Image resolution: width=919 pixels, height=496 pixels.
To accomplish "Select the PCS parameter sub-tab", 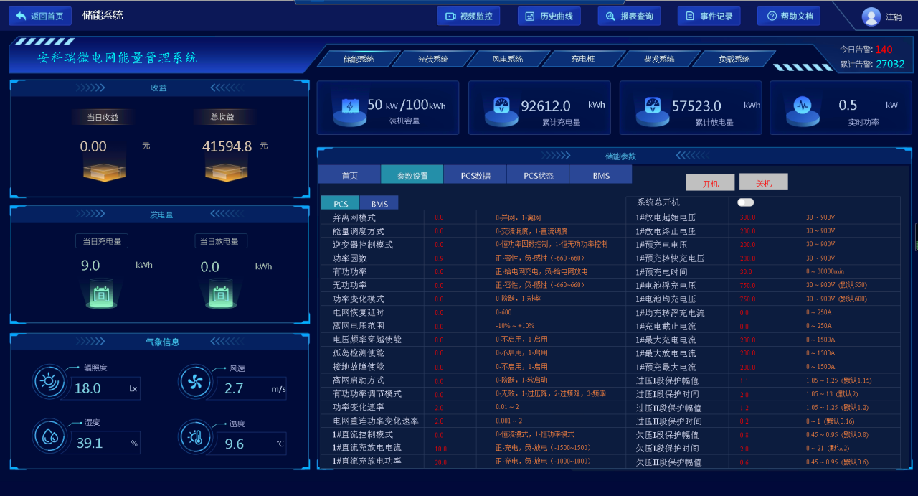I will point(341,203).
